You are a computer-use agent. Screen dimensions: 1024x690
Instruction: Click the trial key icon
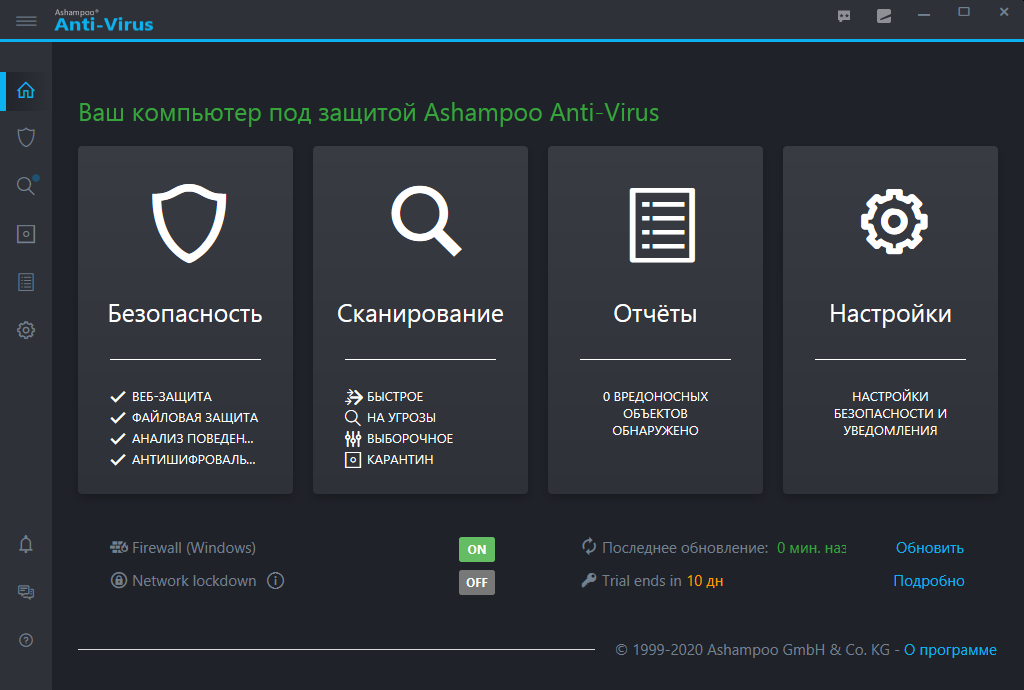click(x=588, y=580)
